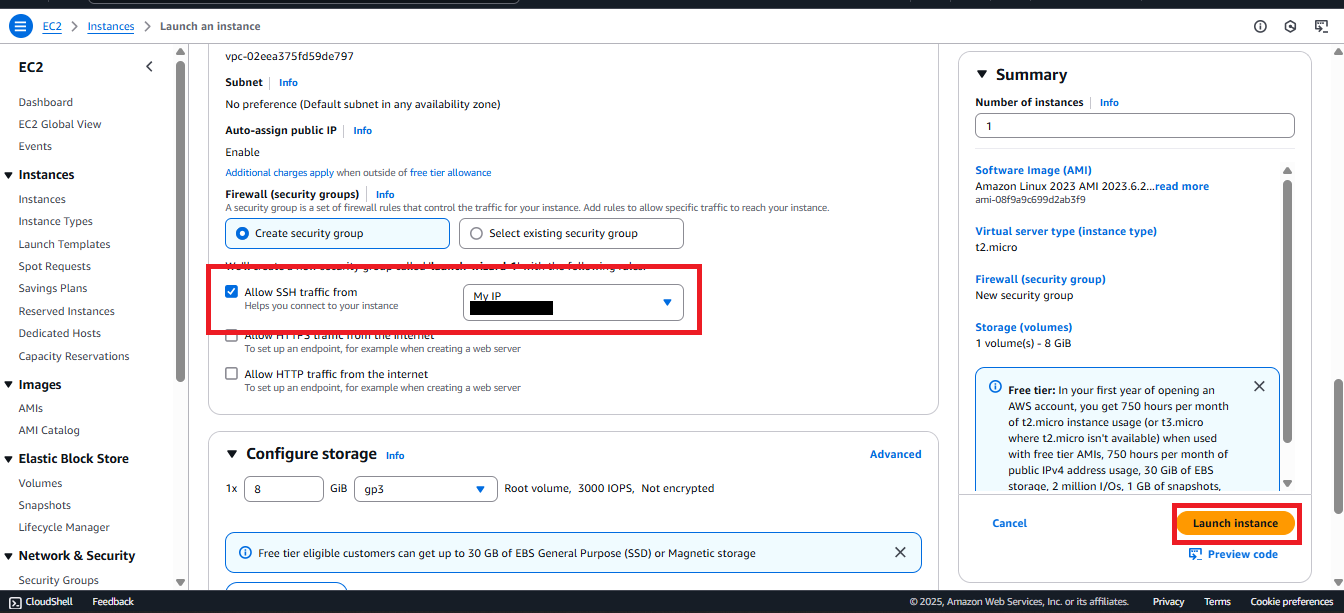The width and height of the screenshot is (1344, 613).
Task: Click Info link next to Firewall security groups
Action: coord(385,195)
